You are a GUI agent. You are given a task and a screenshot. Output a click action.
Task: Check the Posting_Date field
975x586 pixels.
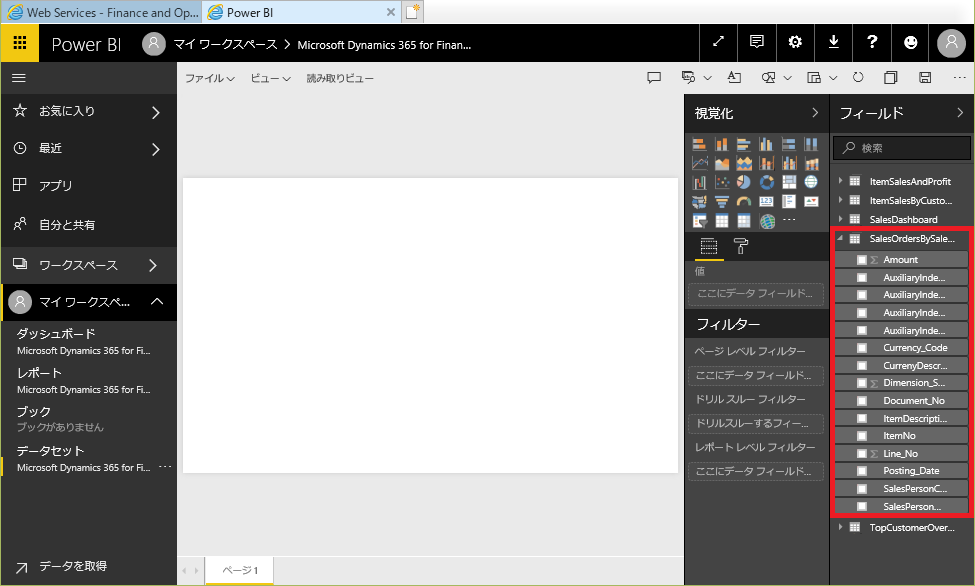(862, 471)
